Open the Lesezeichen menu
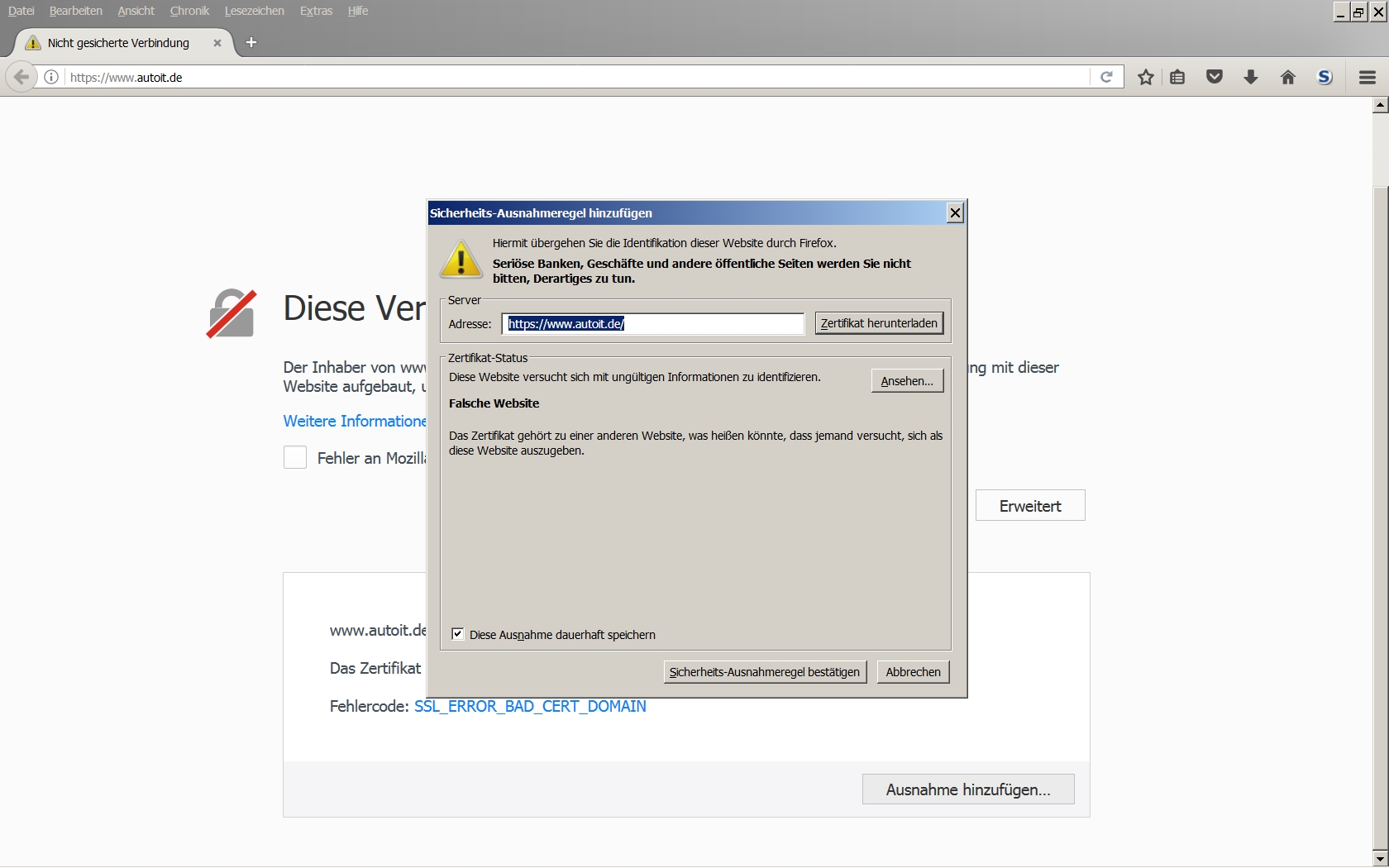 pos(254,11)
